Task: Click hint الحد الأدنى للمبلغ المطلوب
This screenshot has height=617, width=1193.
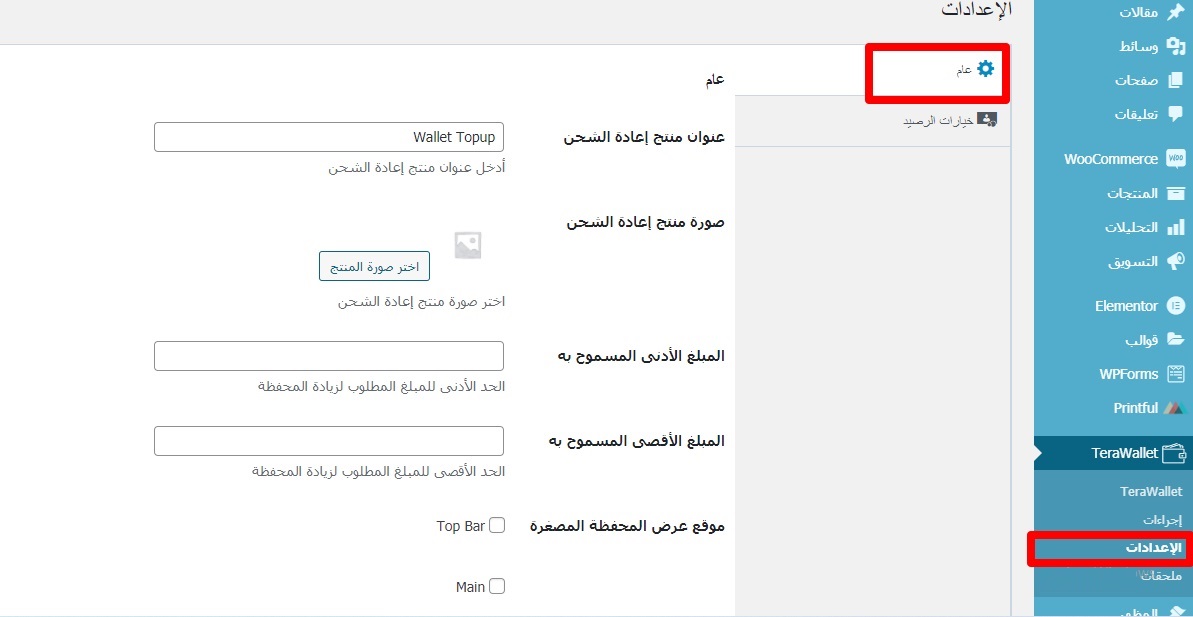Action: tap(381, 386)
